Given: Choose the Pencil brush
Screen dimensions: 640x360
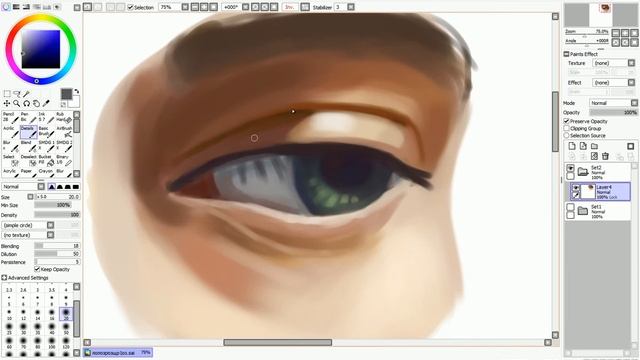Looking at the screenshot, I should coord(11,117).
